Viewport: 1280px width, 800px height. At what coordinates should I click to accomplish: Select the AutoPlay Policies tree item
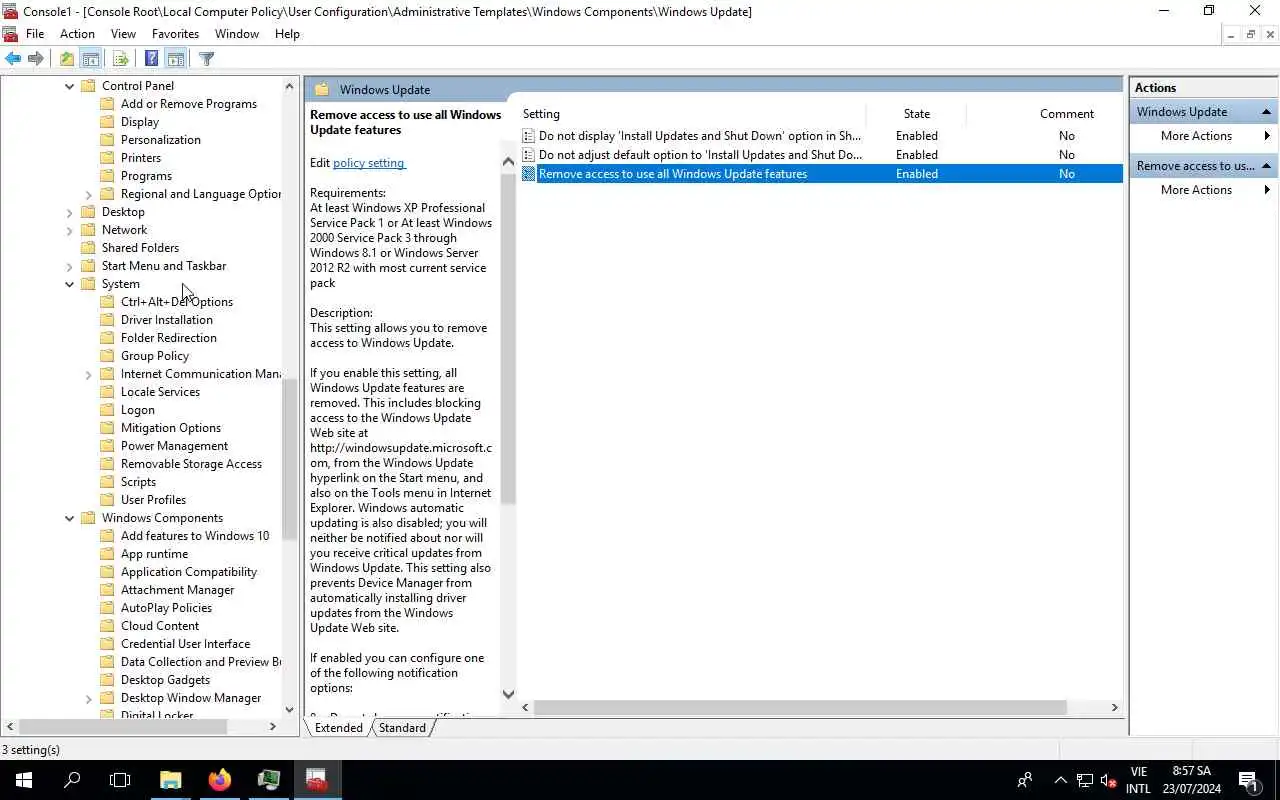(166, 608)
